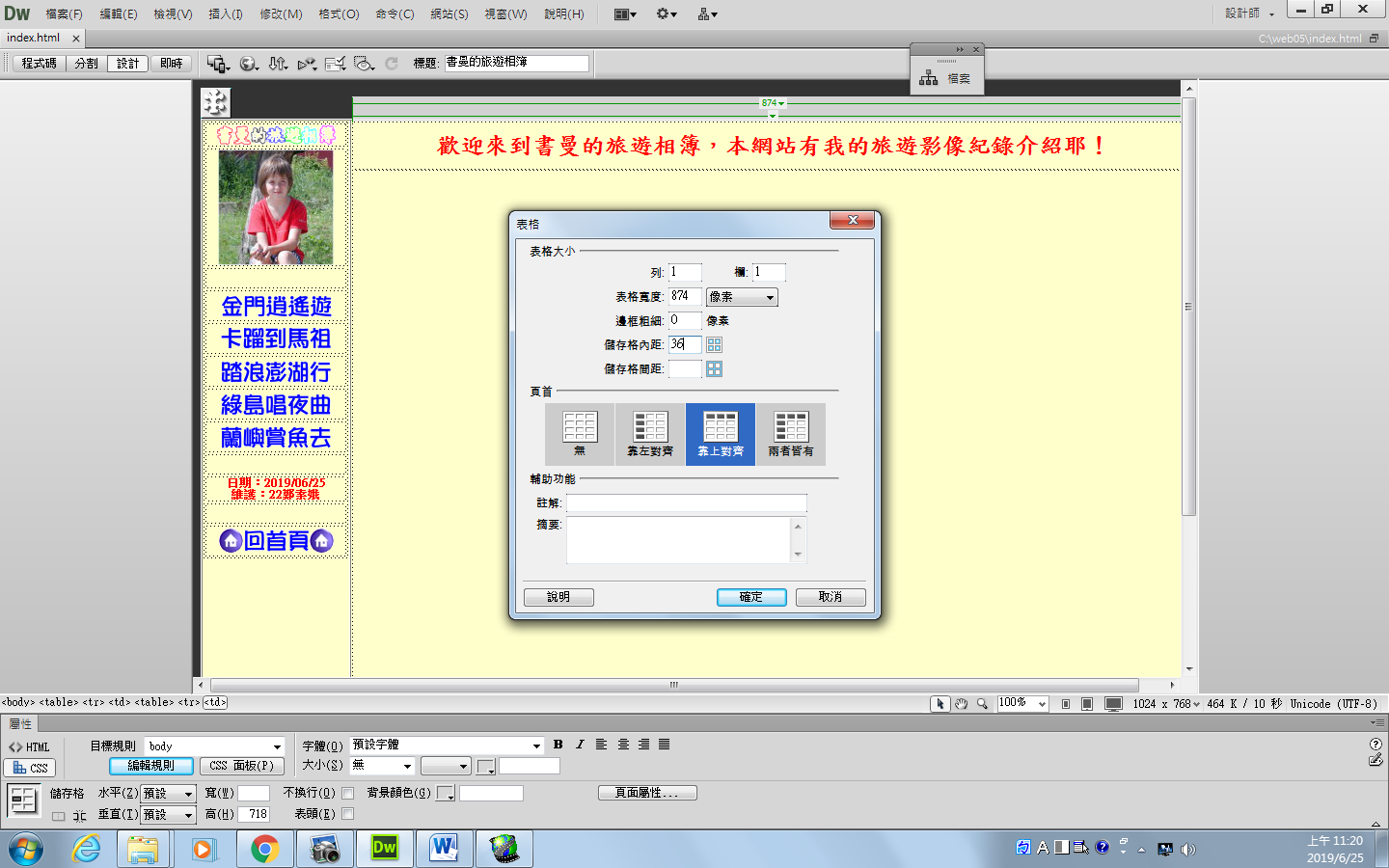
Task: Click the 確定 button in table dialog
Action: tap(751, 597)
